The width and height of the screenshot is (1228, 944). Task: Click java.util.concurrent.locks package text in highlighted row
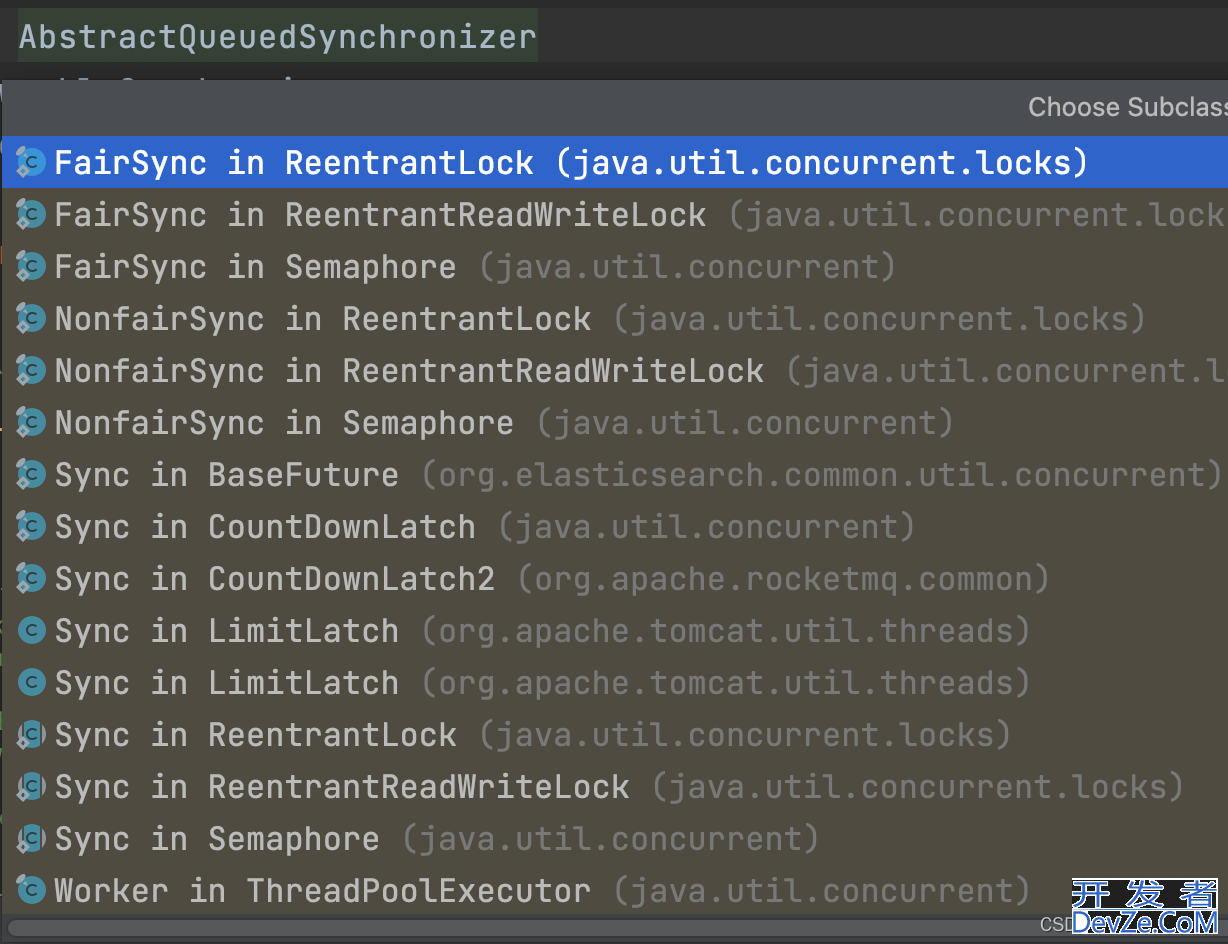pos(821,162)
